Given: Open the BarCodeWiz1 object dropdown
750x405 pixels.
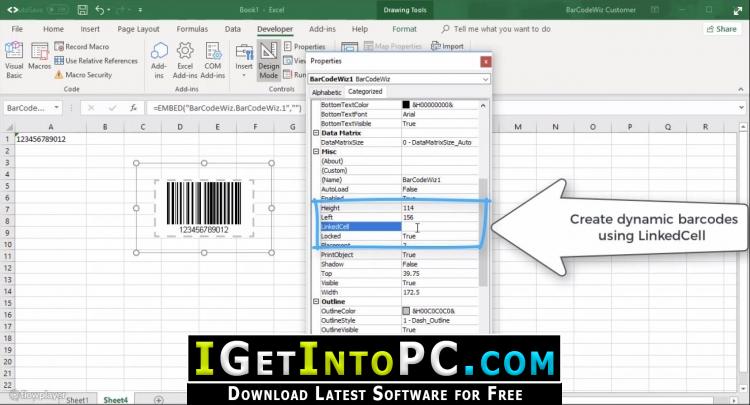Looking at the screenshot, I should point(485,79).
